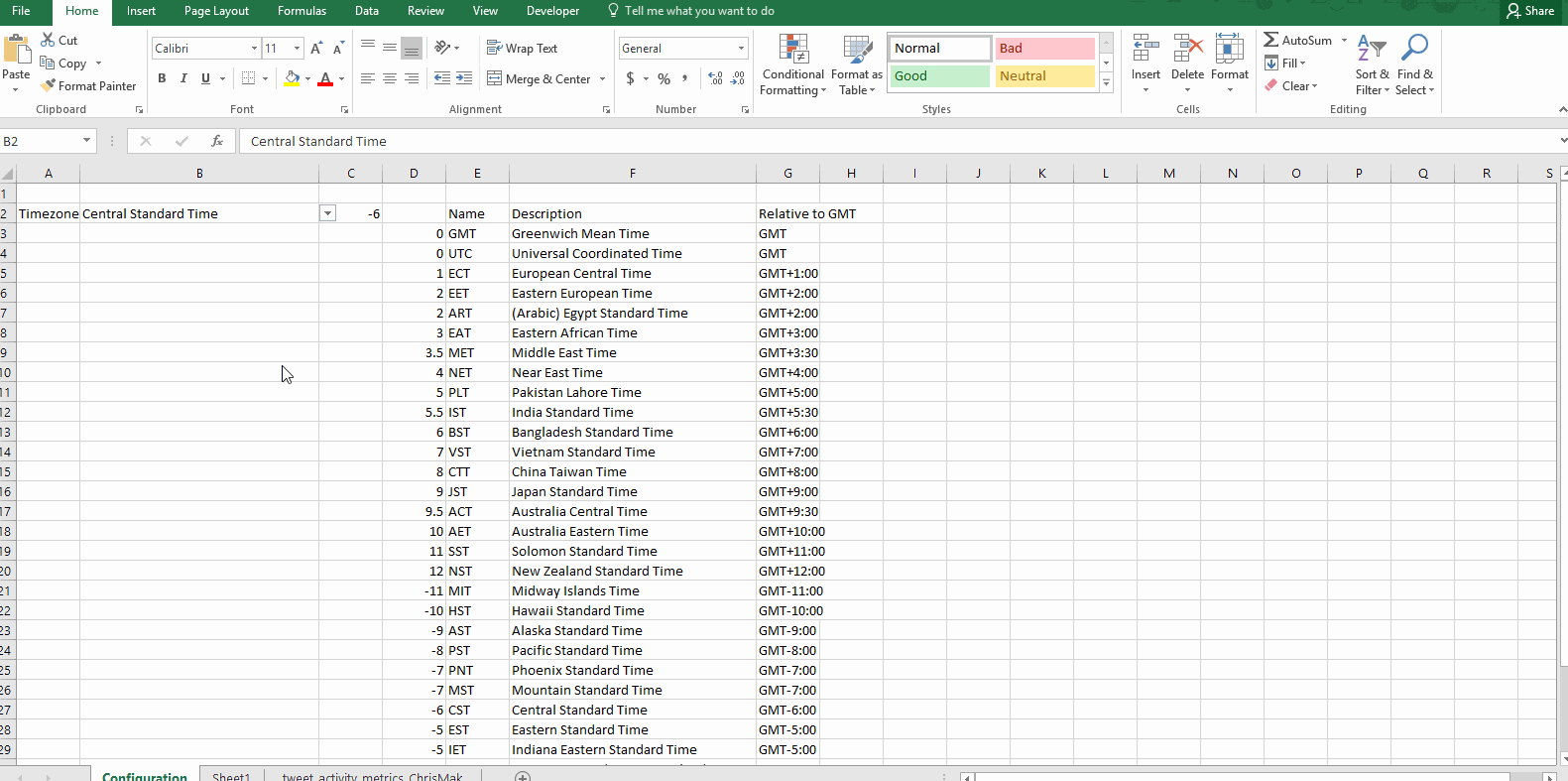Cut the selection with scissors icon
1568x781 pixels.
click(48, 40)
